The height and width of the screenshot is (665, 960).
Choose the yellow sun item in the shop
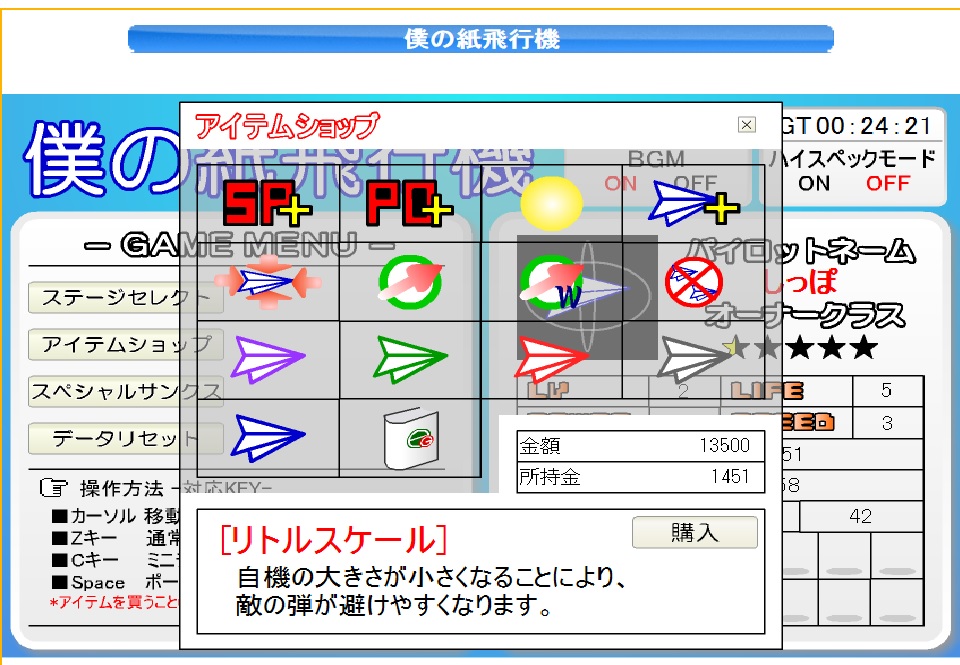click(553, 202)
